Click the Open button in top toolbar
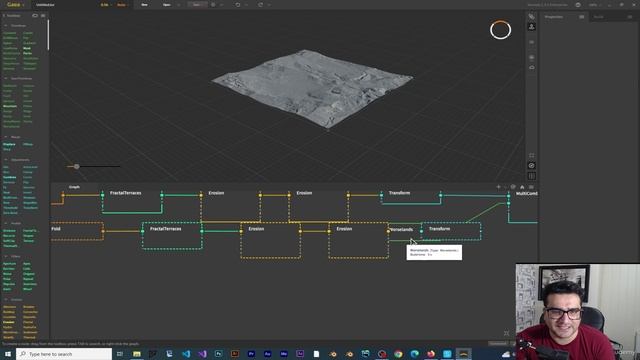 pos(167,5)
